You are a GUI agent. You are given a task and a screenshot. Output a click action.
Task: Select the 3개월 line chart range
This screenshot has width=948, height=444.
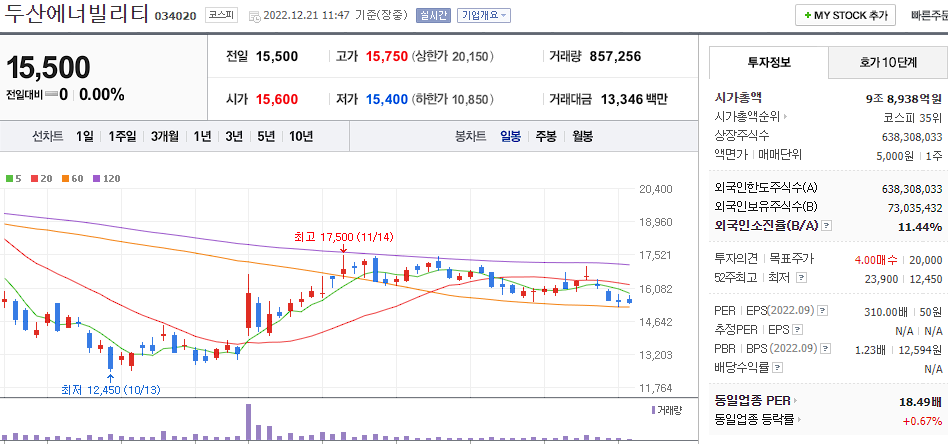tap(164, 136)
